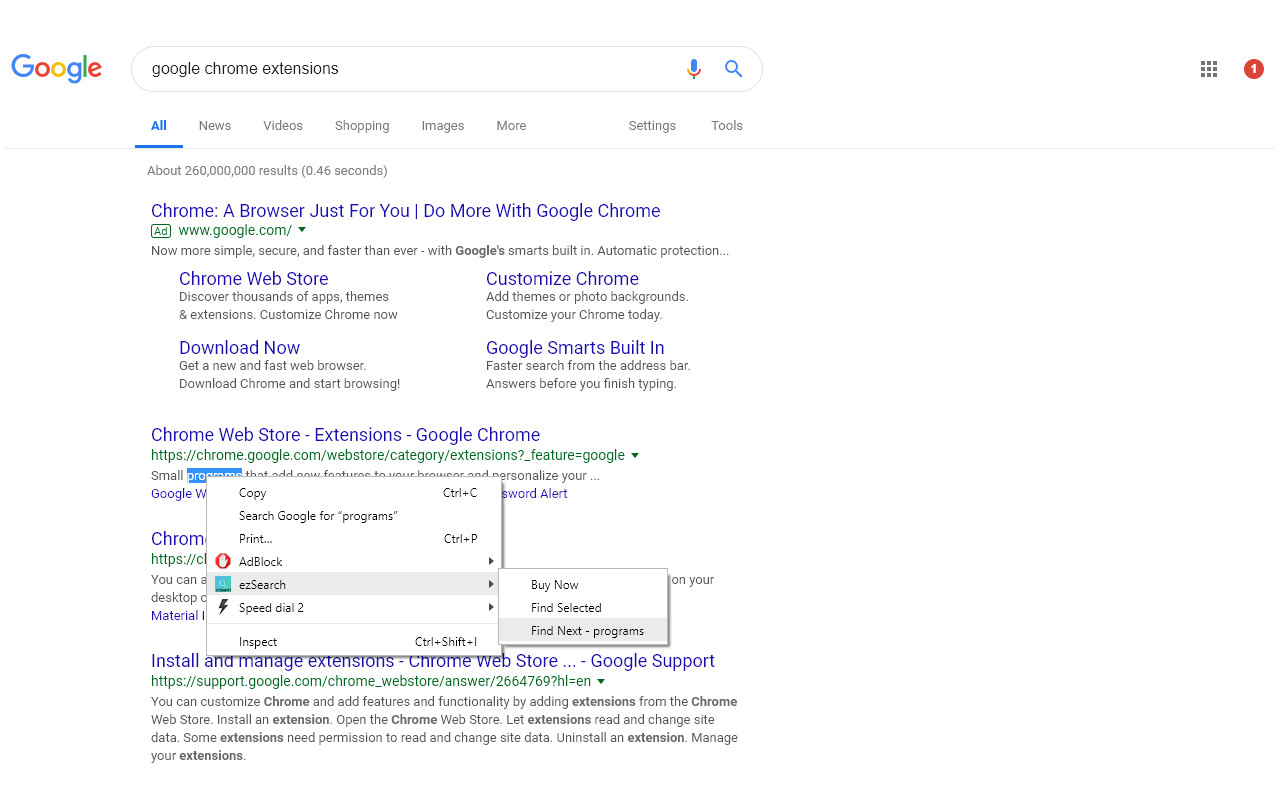Click the chrome.google.com/webstore URL text
Screen dimensions: 1280x800
388,455
